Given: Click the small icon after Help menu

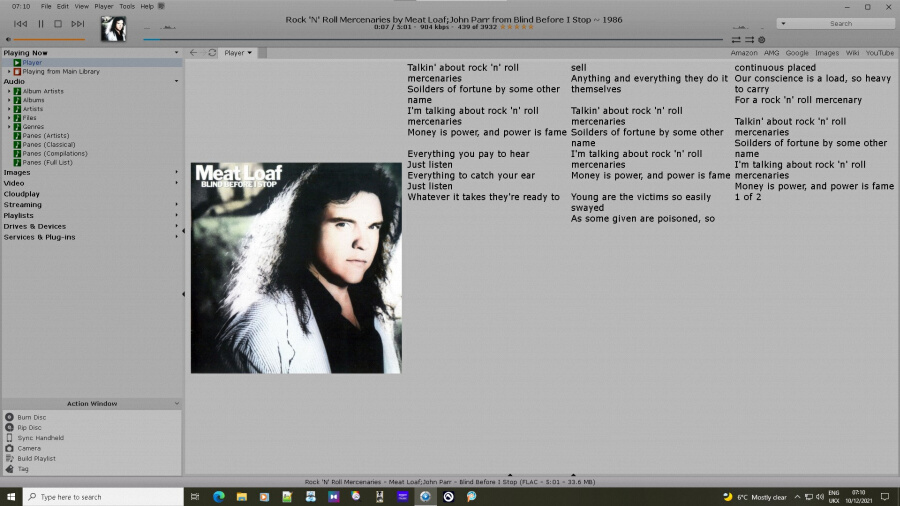Looking at the screenshot, I should coord(161,6).
